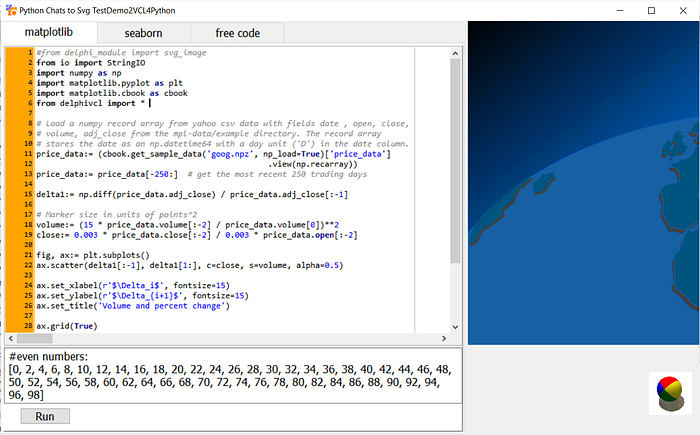700x435 pixels.
Task: Click the 'delta1:= np.diff' line
Action: coord(192,195)
